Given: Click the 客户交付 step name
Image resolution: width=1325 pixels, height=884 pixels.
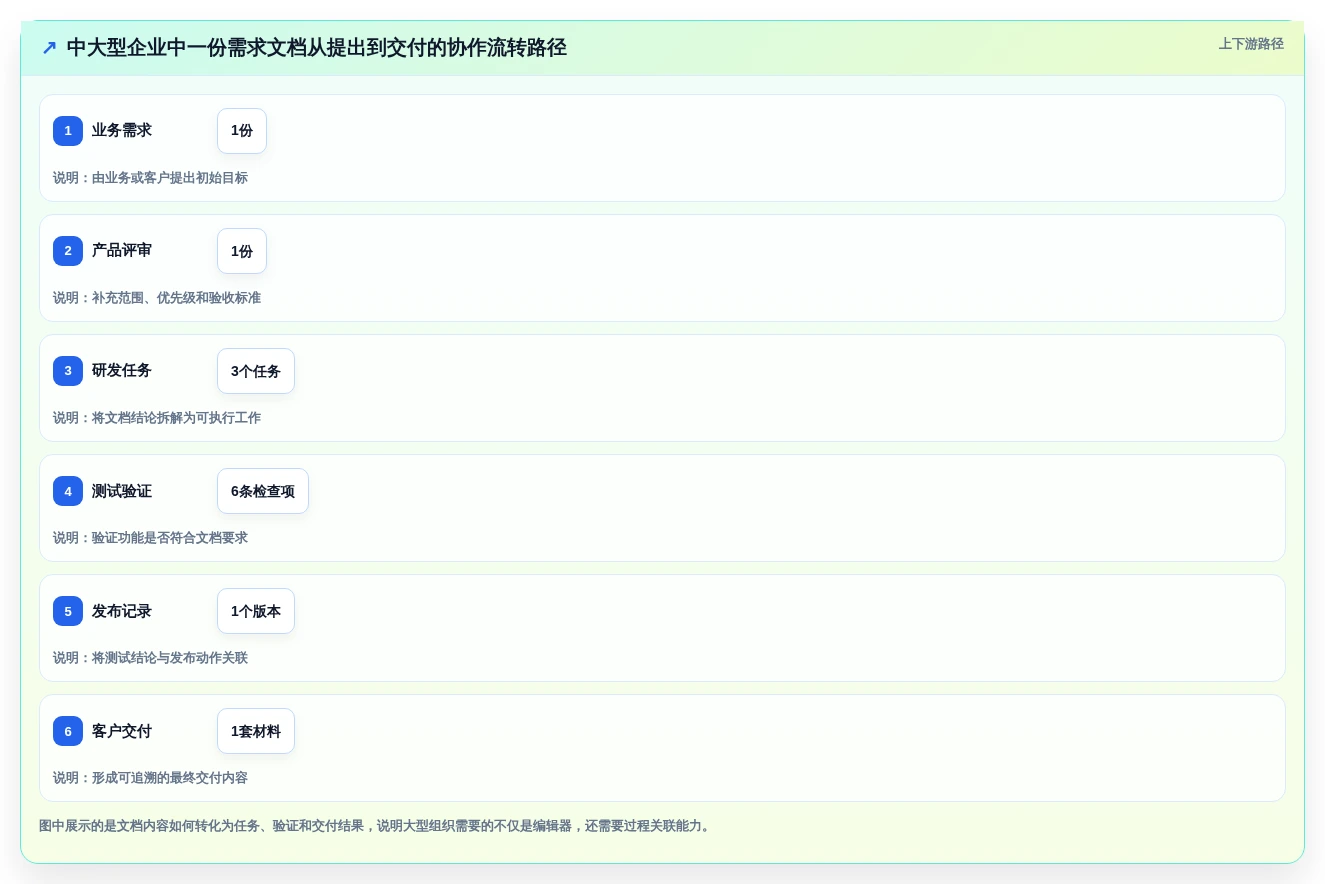Looking at the screenshot, I should [122, 731].
